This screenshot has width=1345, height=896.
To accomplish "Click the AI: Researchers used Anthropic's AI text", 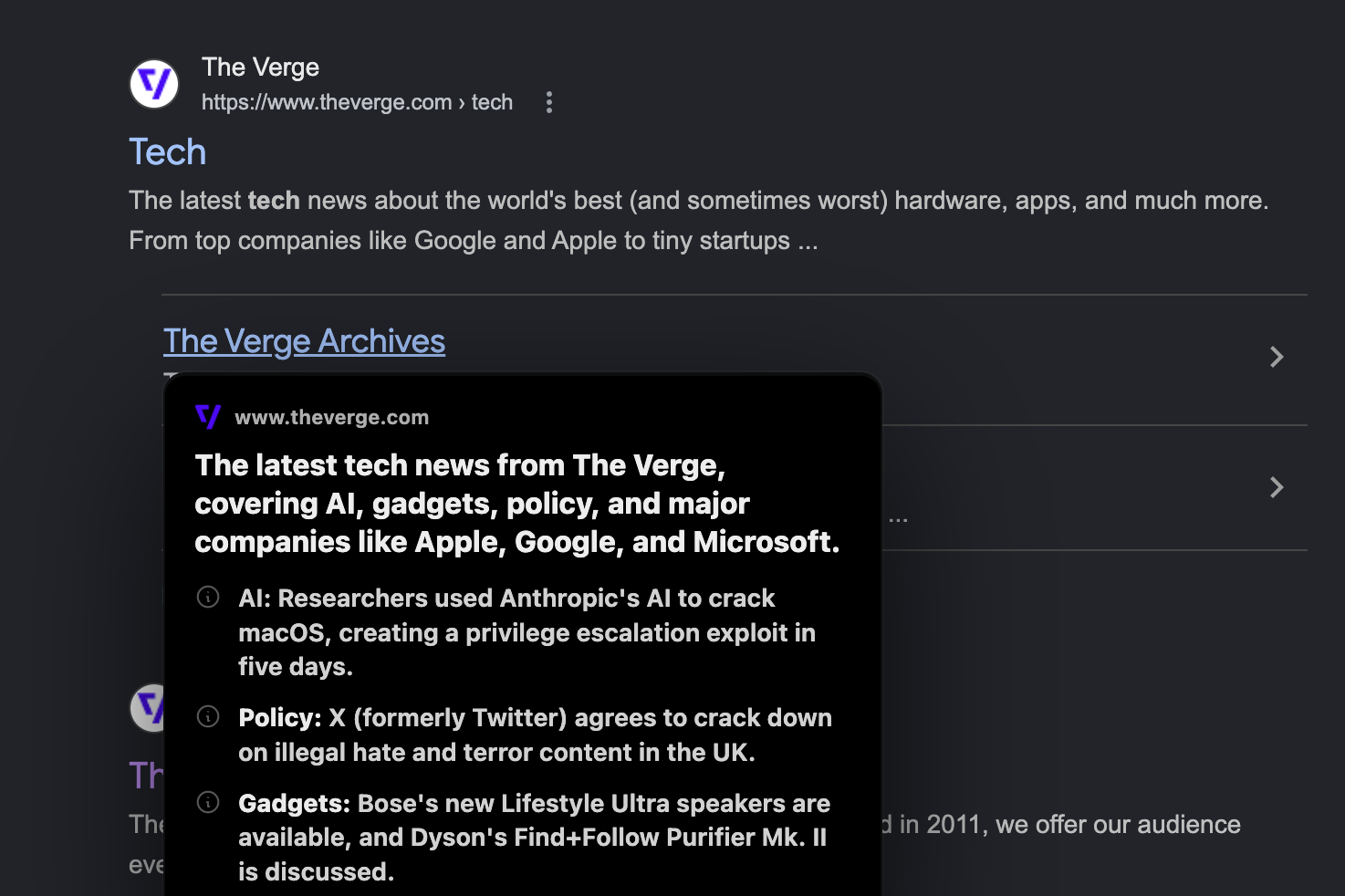I will (527, 632).
